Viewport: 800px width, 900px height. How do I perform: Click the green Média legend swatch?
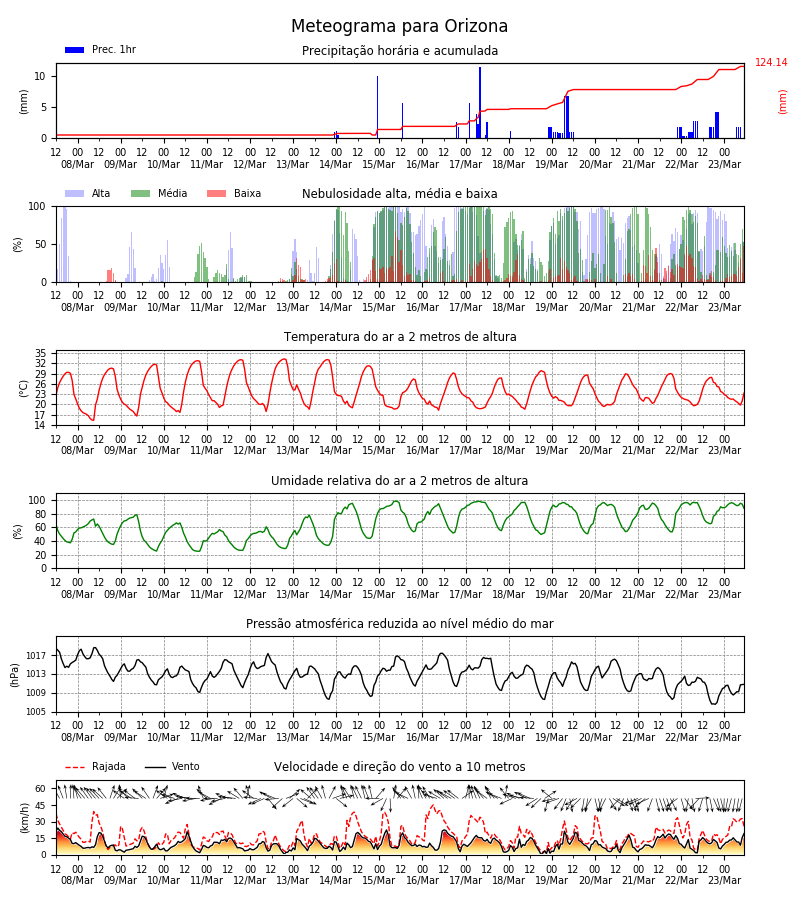tap(141, 193)
